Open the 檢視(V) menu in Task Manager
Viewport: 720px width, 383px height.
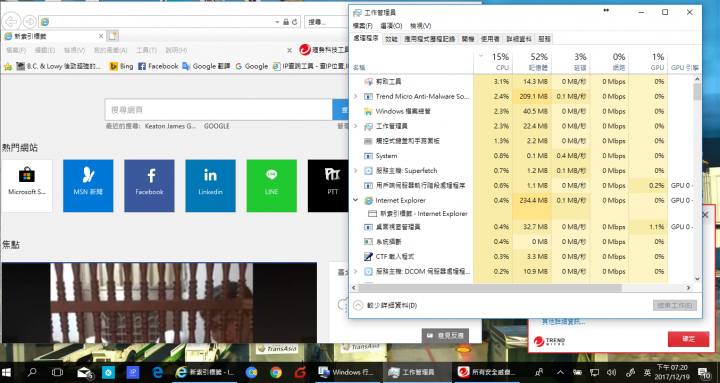(421, 26)
